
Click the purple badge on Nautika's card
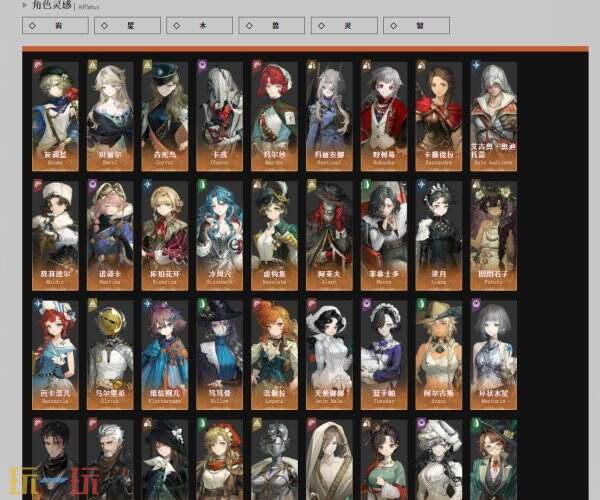92,185
